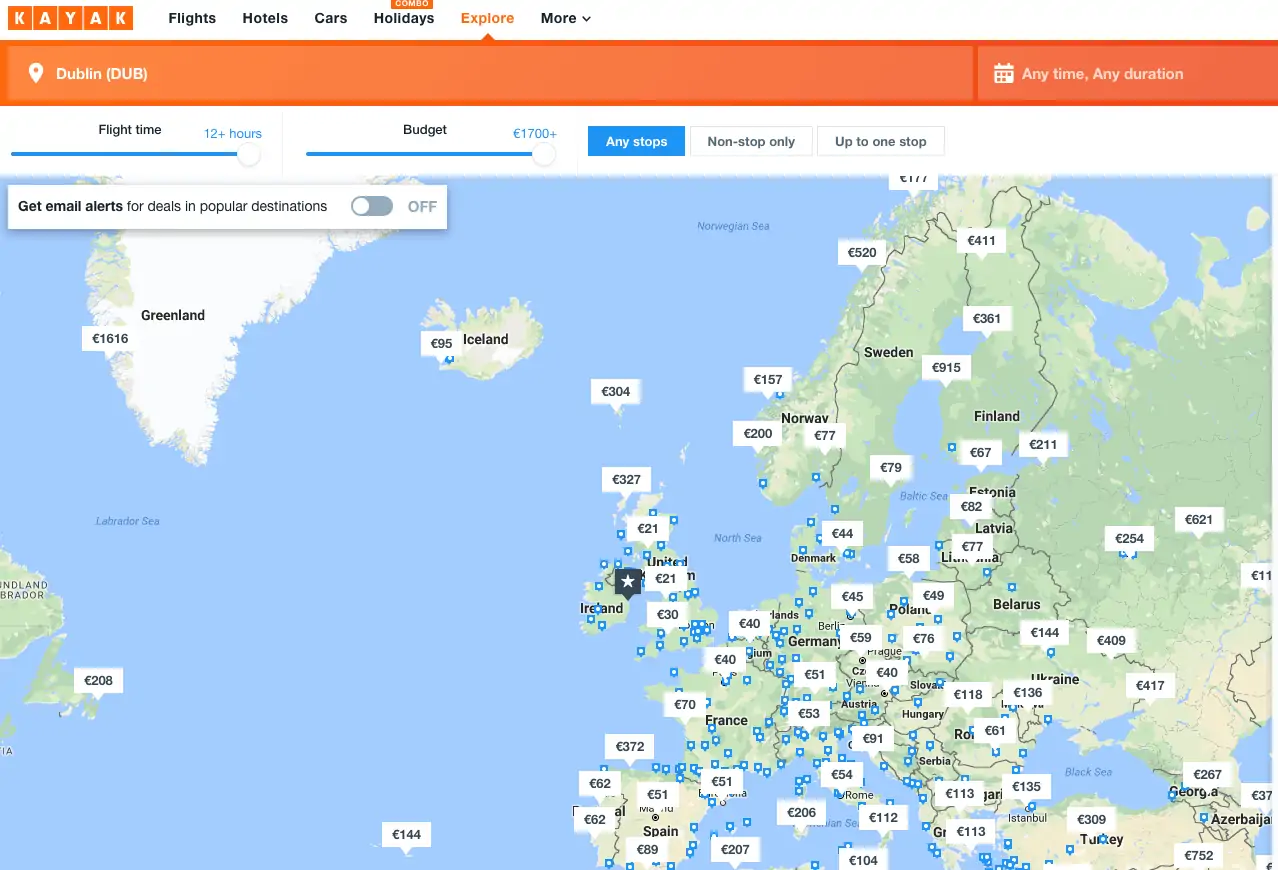Viewport: 1278px width, 870px height.
Task: Open the Holidays combo page
Action: tap(404, 18)
